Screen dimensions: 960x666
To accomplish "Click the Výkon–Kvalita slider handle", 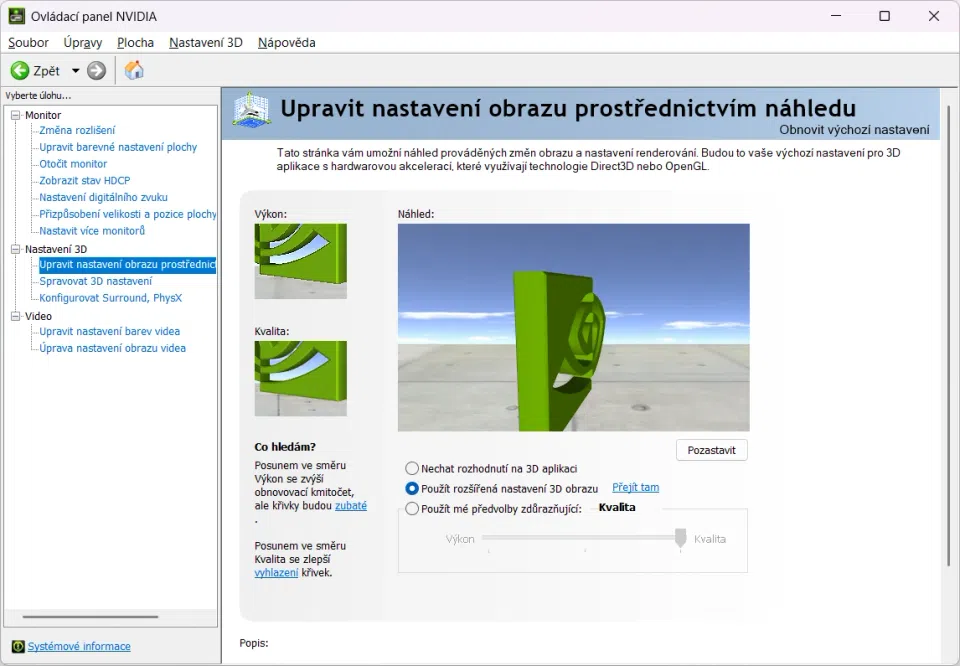I will (680, 538).
